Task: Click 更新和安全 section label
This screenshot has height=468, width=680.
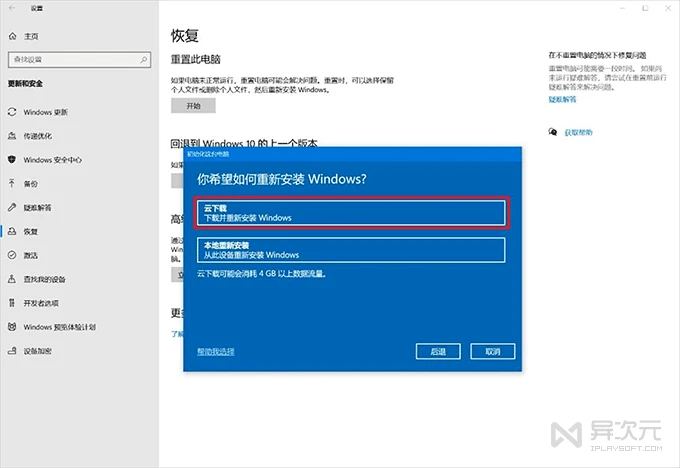Action: click(25, 84)
